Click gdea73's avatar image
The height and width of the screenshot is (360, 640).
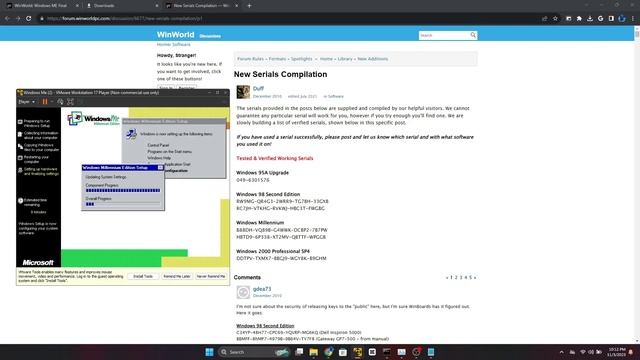243,292
